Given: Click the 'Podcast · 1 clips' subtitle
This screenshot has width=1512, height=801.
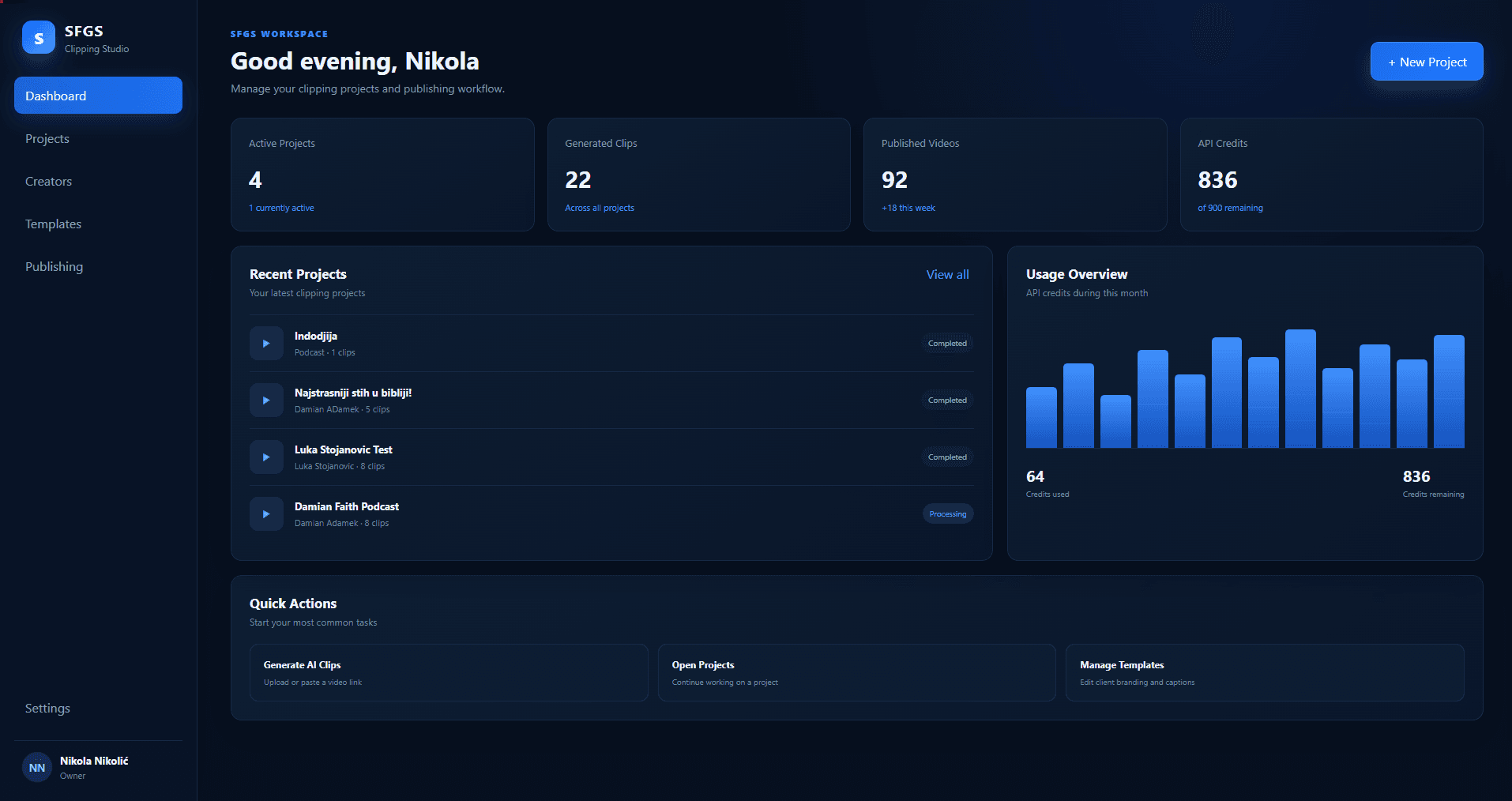Looking at the screenshot, I should tap(325, 352).
